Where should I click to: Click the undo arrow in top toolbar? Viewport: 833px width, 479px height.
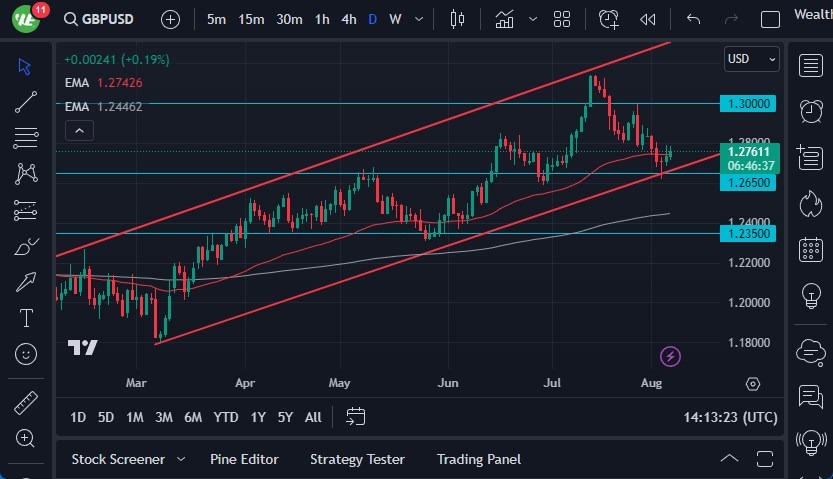[x=693, y=19]
